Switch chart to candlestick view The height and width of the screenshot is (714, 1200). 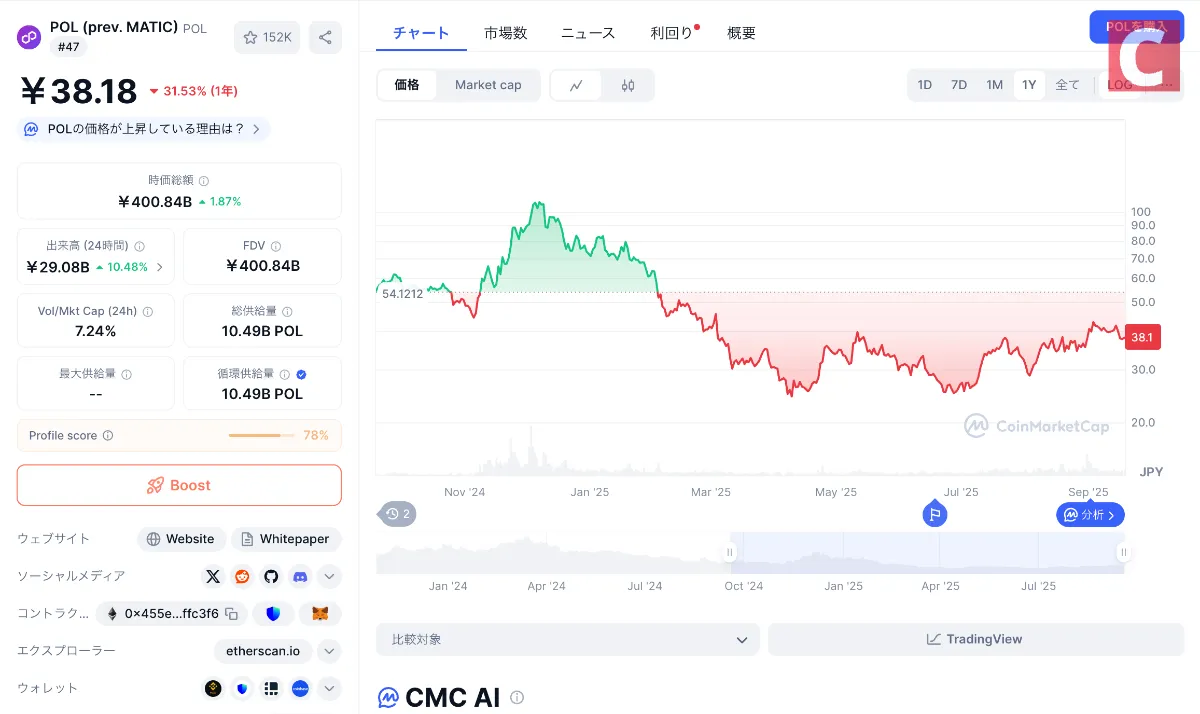click(628, 85)
